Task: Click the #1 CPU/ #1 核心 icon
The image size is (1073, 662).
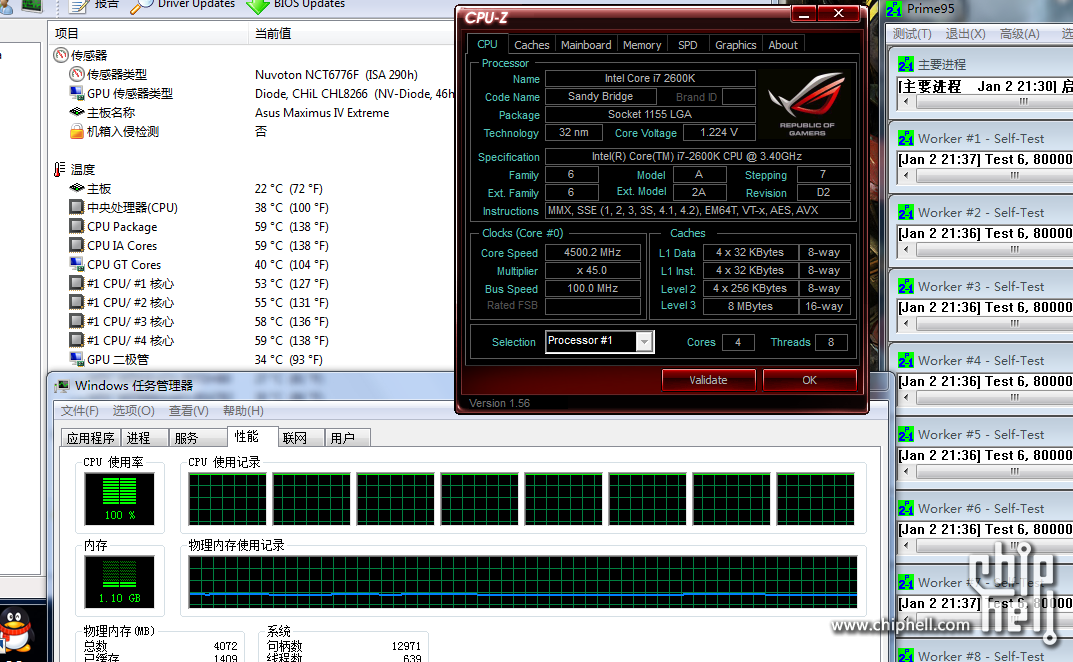Action: pyautogui.click(x=77, y=283)
